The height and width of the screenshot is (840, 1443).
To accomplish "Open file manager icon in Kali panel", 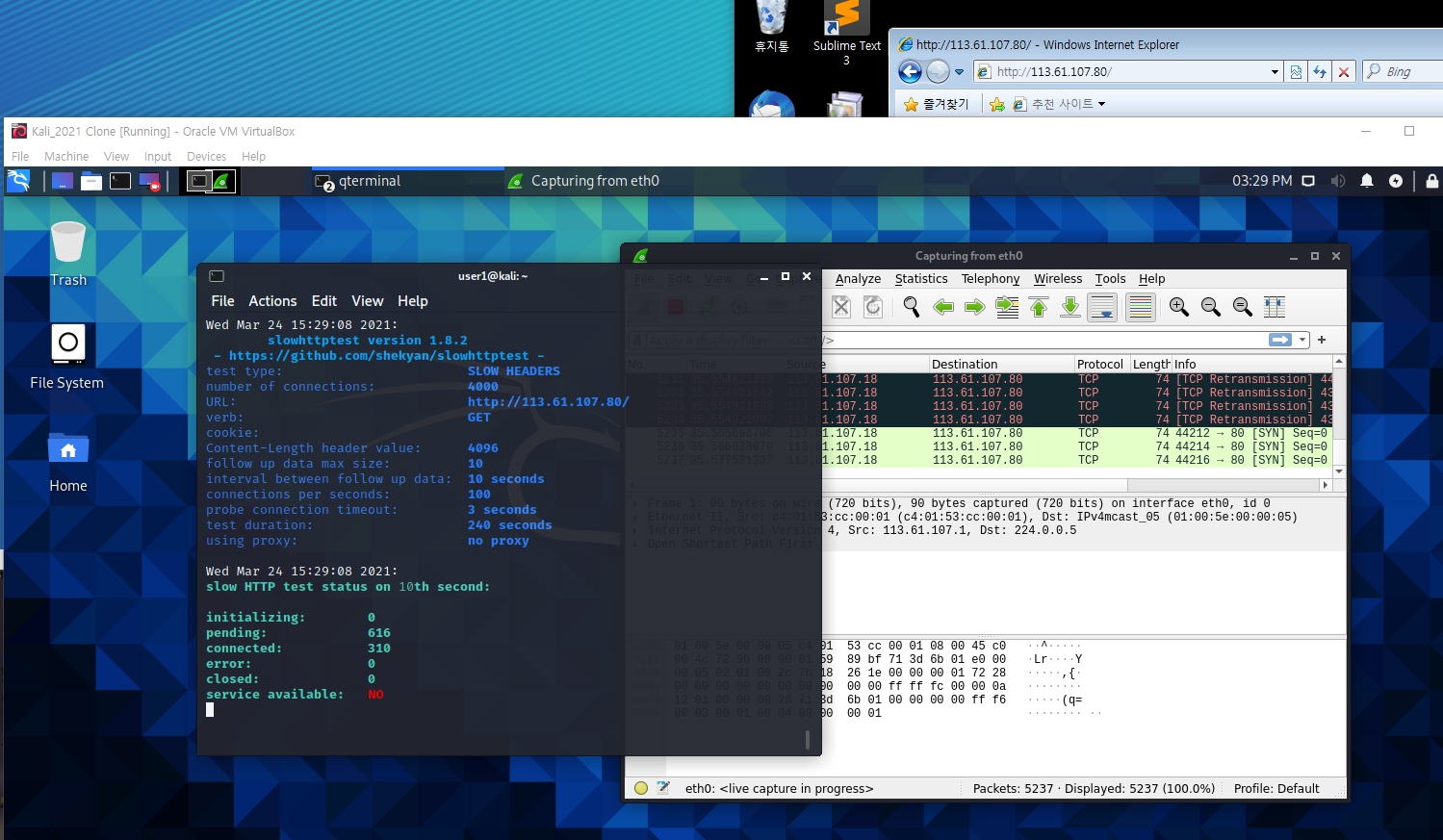I will pos(91,180).
